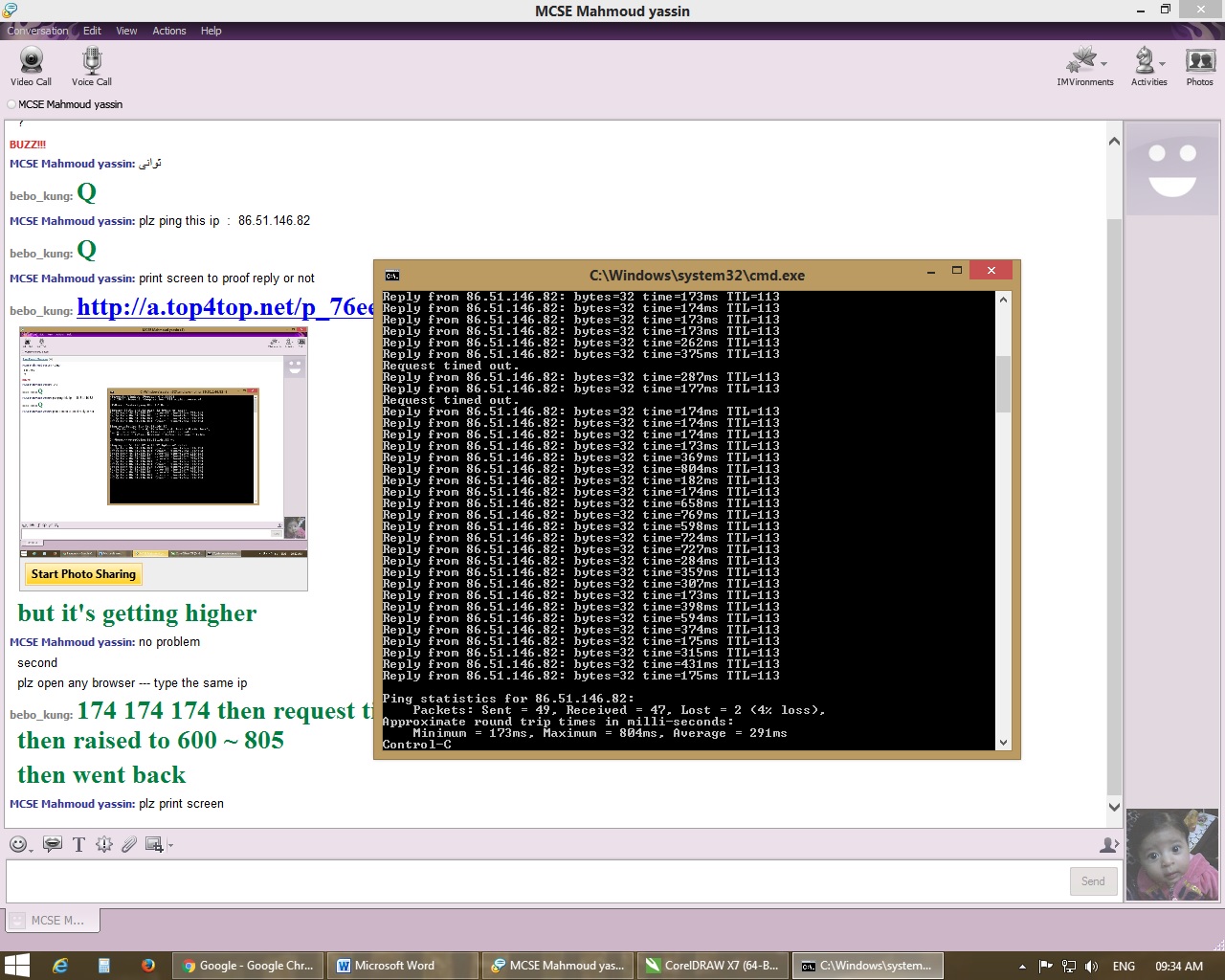Open dropdown arrow beside screen capture

[170, 845]
